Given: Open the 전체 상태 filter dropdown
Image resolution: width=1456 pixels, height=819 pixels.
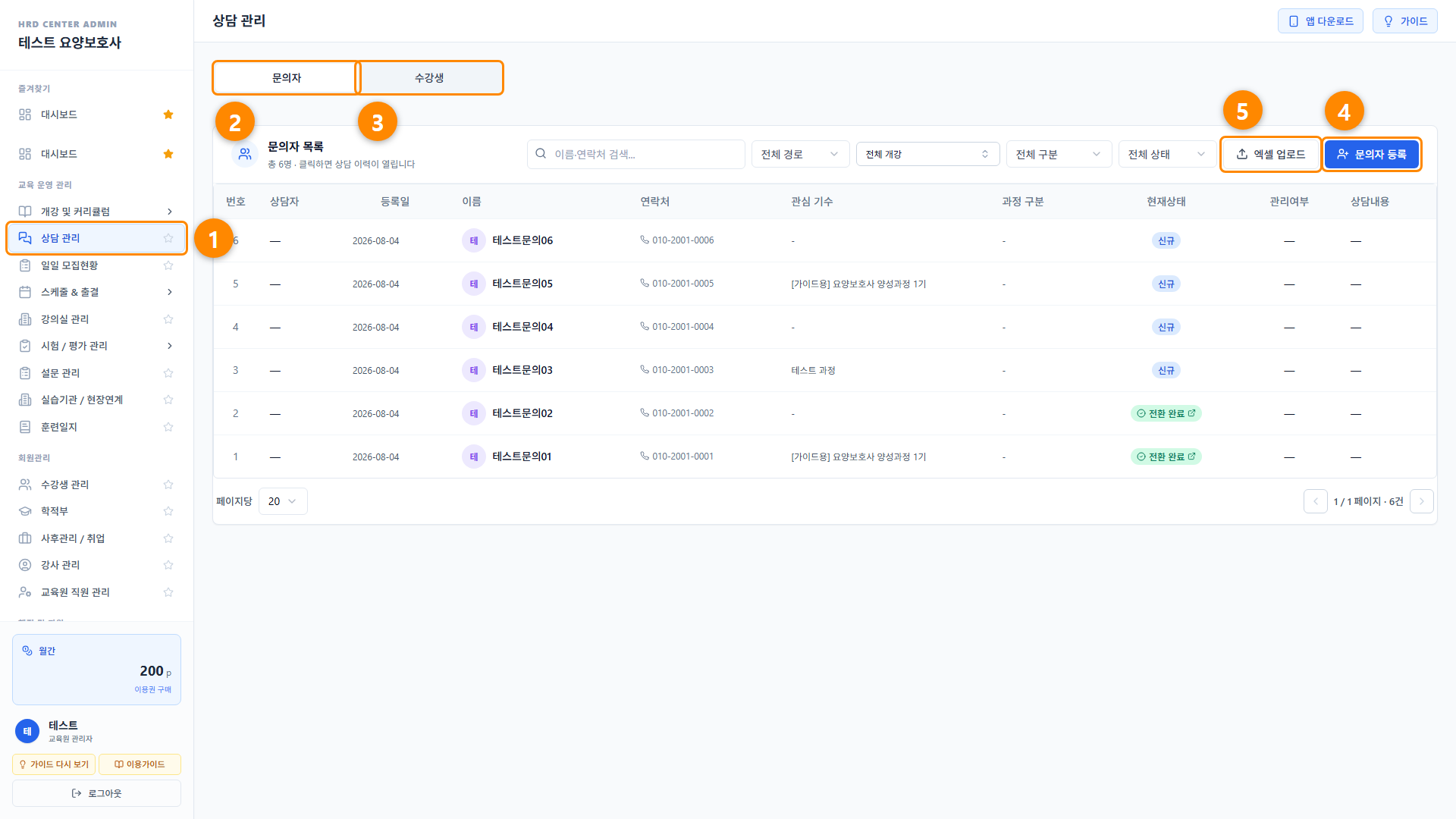Looking at the screenshot, I should pyautogui.click(x=1168, y=154).
